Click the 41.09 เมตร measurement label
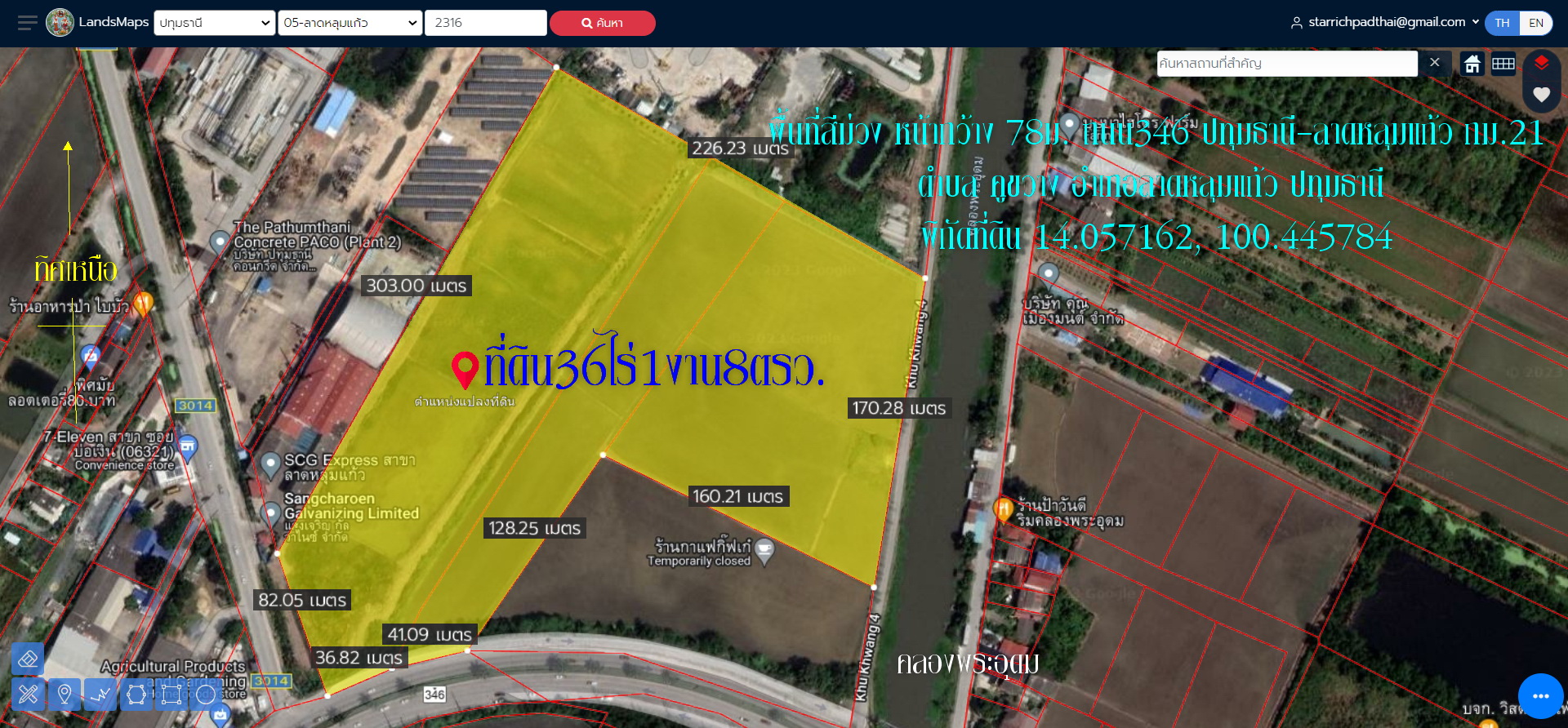1568x728 pixels. [x=430, y=634]
